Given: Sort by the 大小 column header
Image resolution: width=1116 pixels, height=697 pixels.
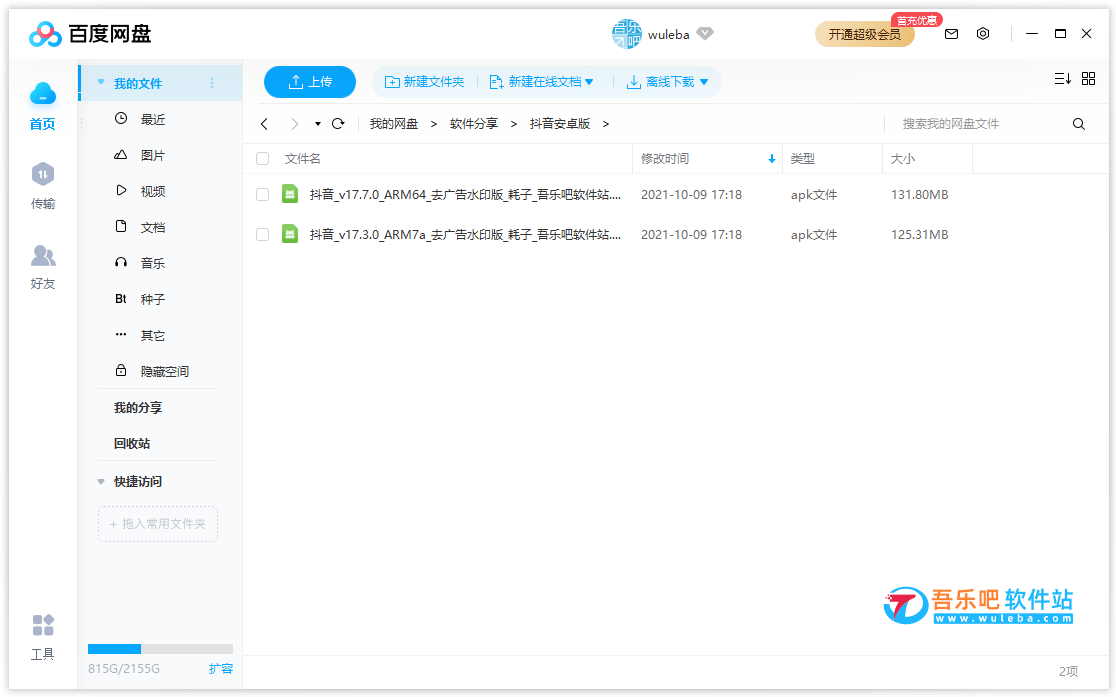Looking at the screenshot, I should pyautogui.click(x=903, y=159).
